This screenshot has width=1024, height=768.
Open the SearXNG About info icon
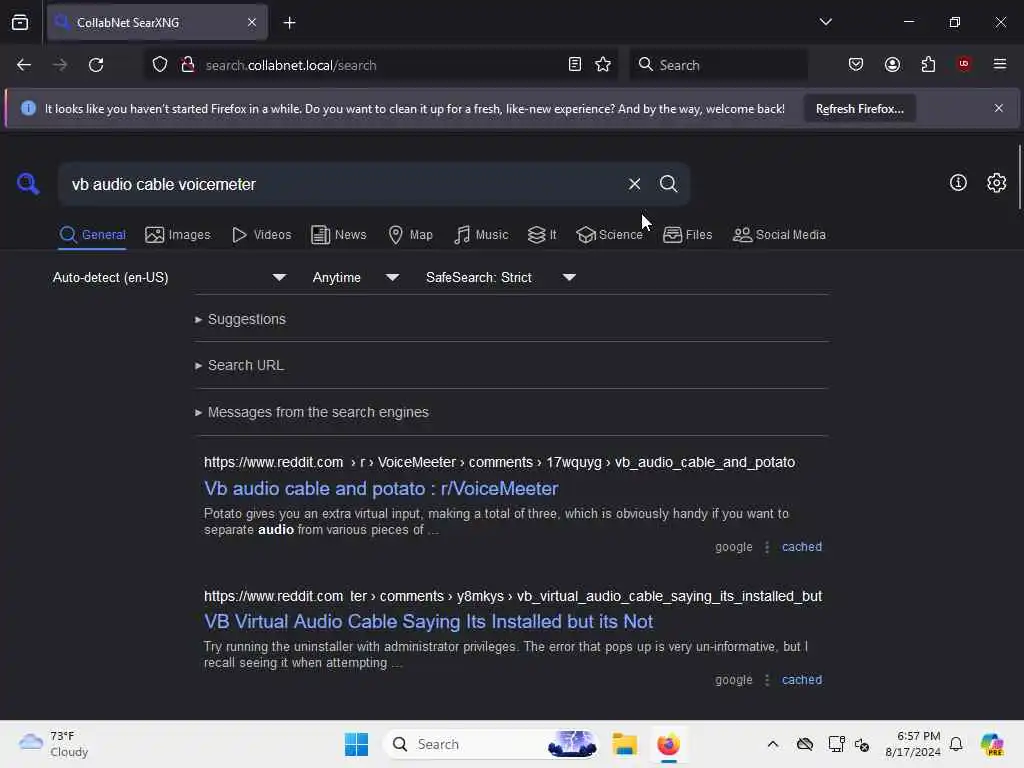957,183
